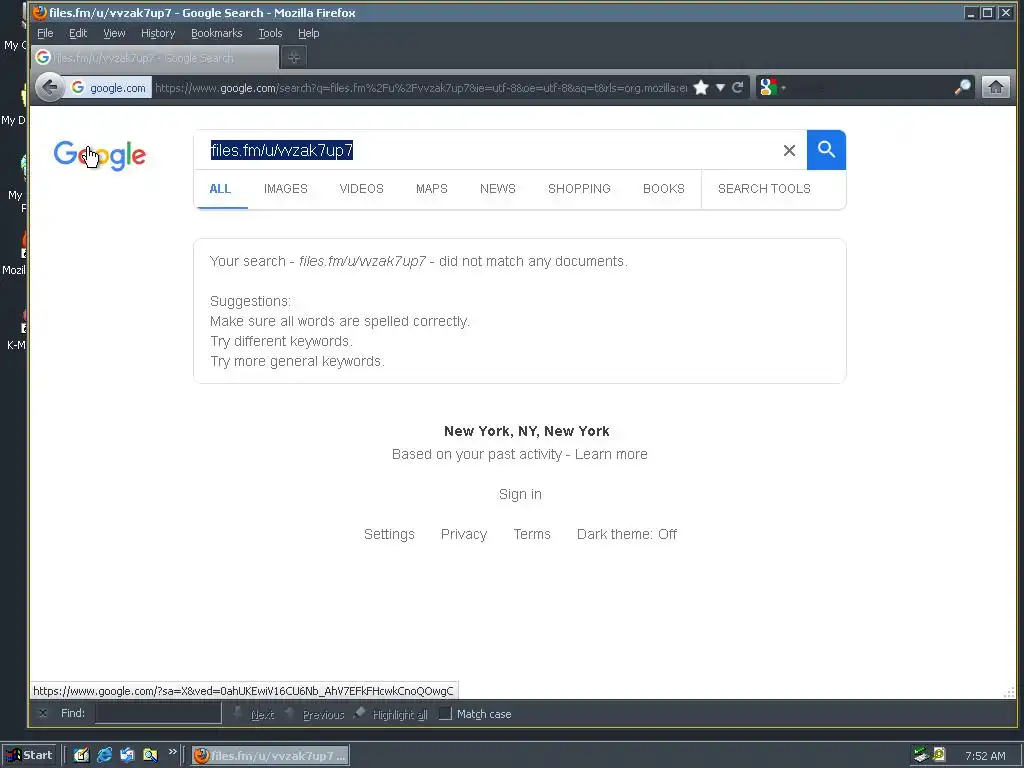Find next match using the Next arrow
Image resolution: width=1024 pixels, height=768 pixels.
pos(255,714)
